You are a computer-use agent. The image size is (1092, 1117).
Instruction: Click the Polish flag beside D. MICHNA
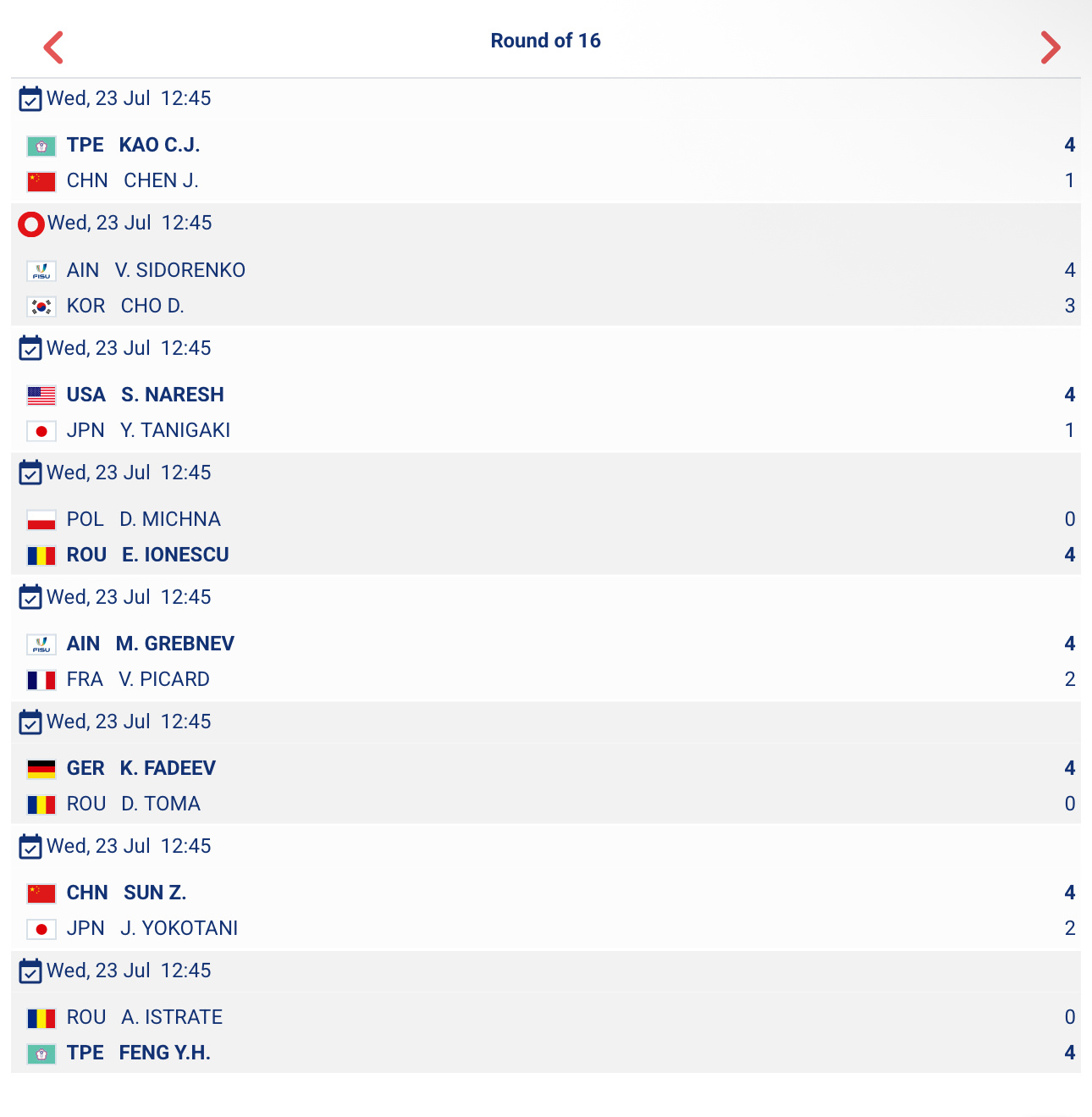pos(41,520)
